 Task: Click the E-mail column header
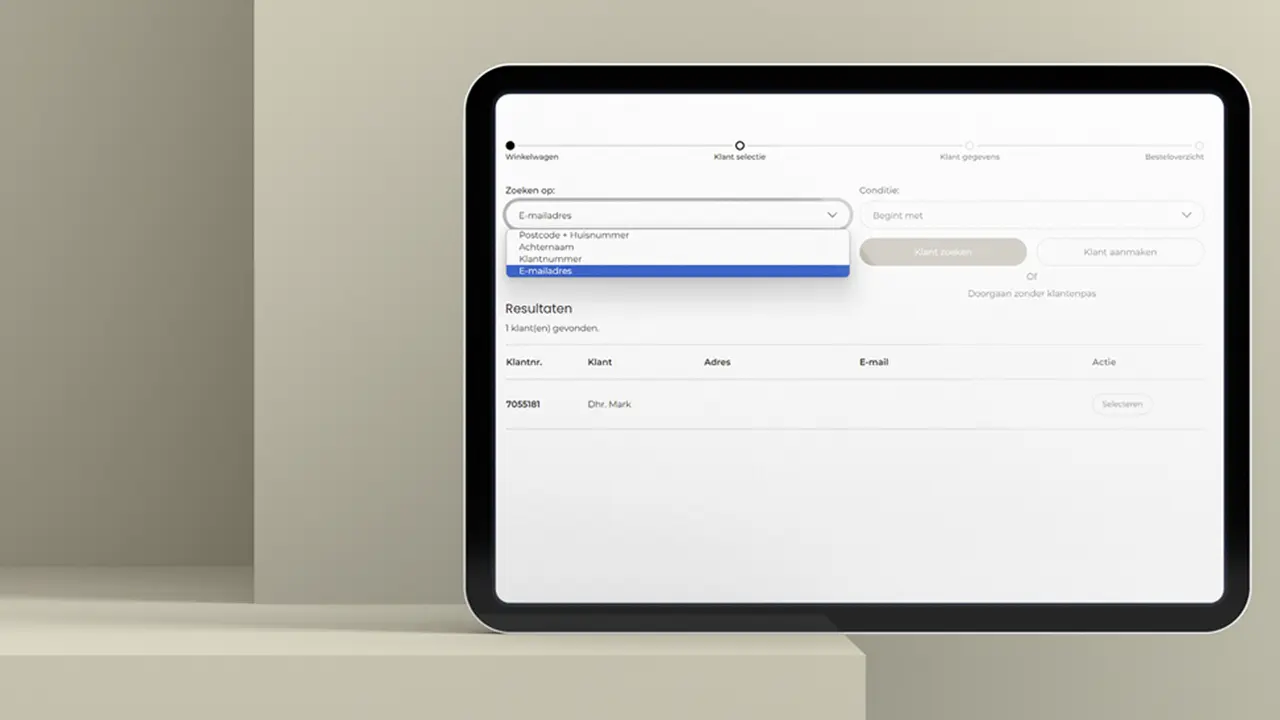pyautogui.click(x=873, y=362)
